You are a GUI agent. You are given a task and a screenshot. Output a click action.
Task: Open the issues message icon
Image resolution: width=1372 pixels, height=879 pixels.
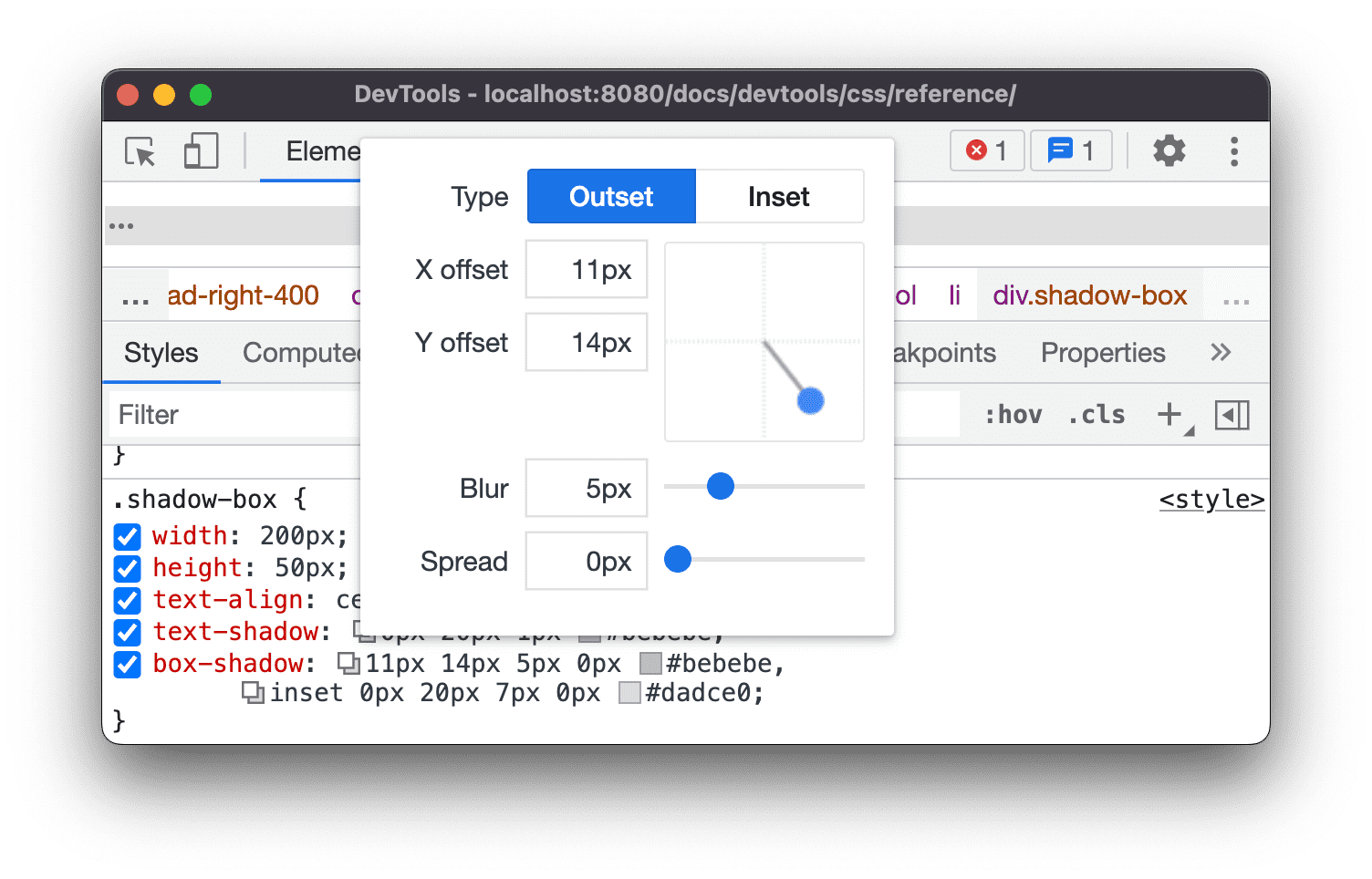click(1071, 150)
